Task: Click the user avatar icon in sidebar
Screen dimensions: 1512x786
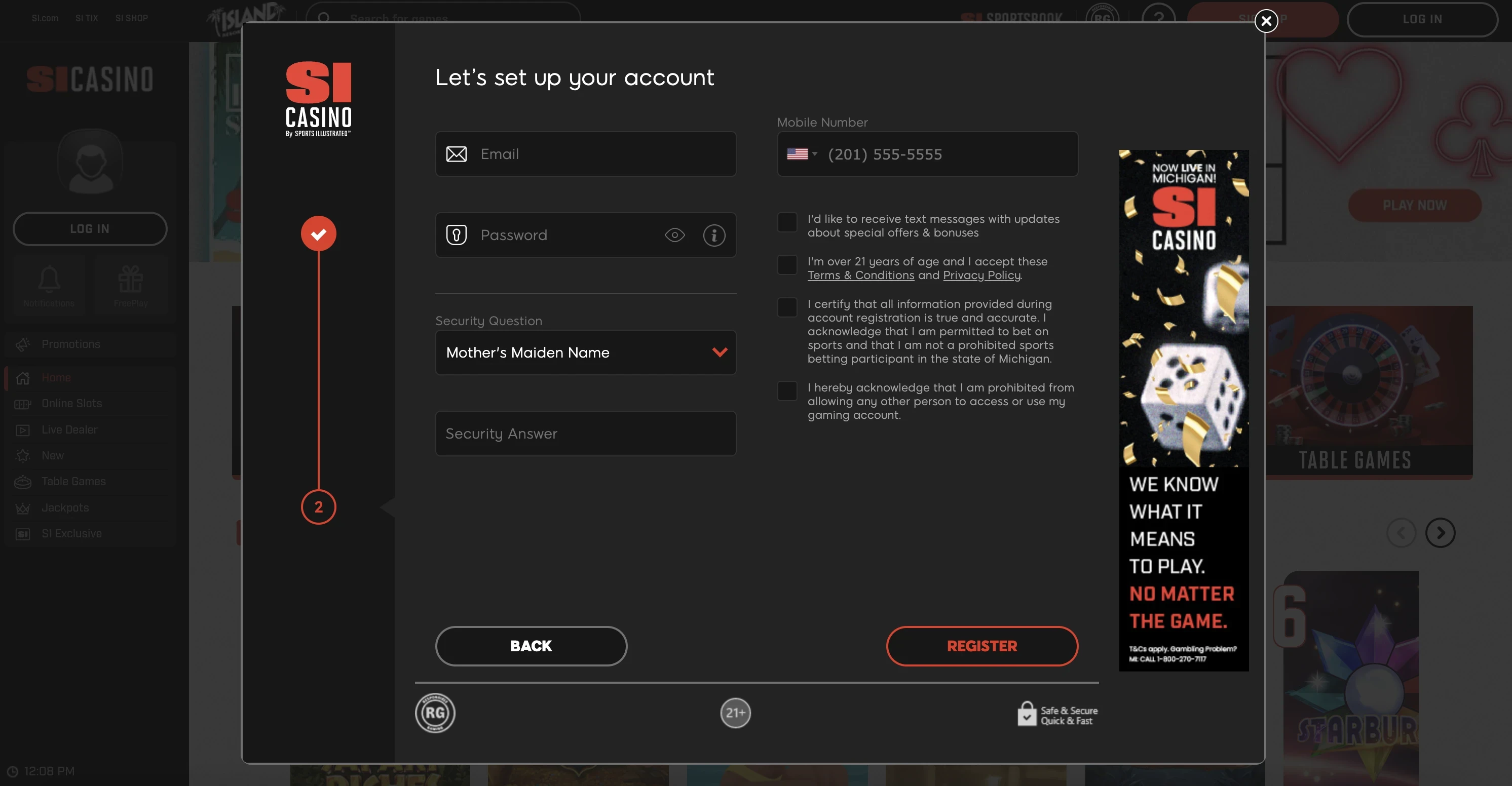Action: click(90, 162)
